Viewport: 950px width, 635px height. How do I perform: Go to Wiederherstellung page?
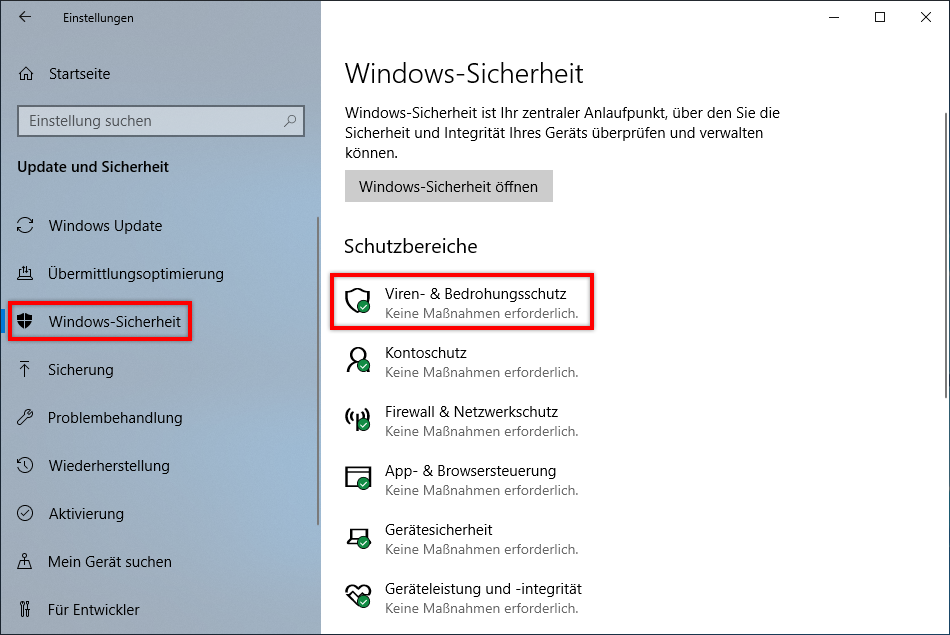click(x=108, y=466)
